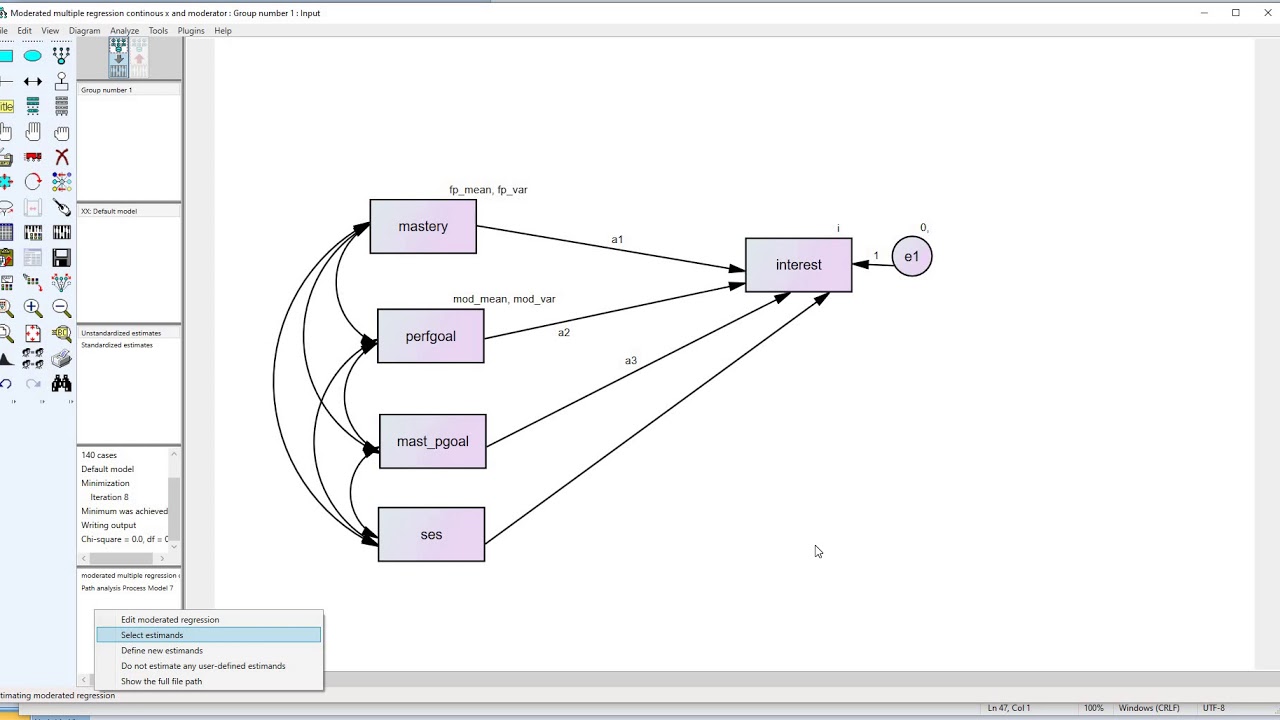This screenshot has width=1280, height=720.
Task: Select the reflect indicators tool
Action: click(61, 182)
